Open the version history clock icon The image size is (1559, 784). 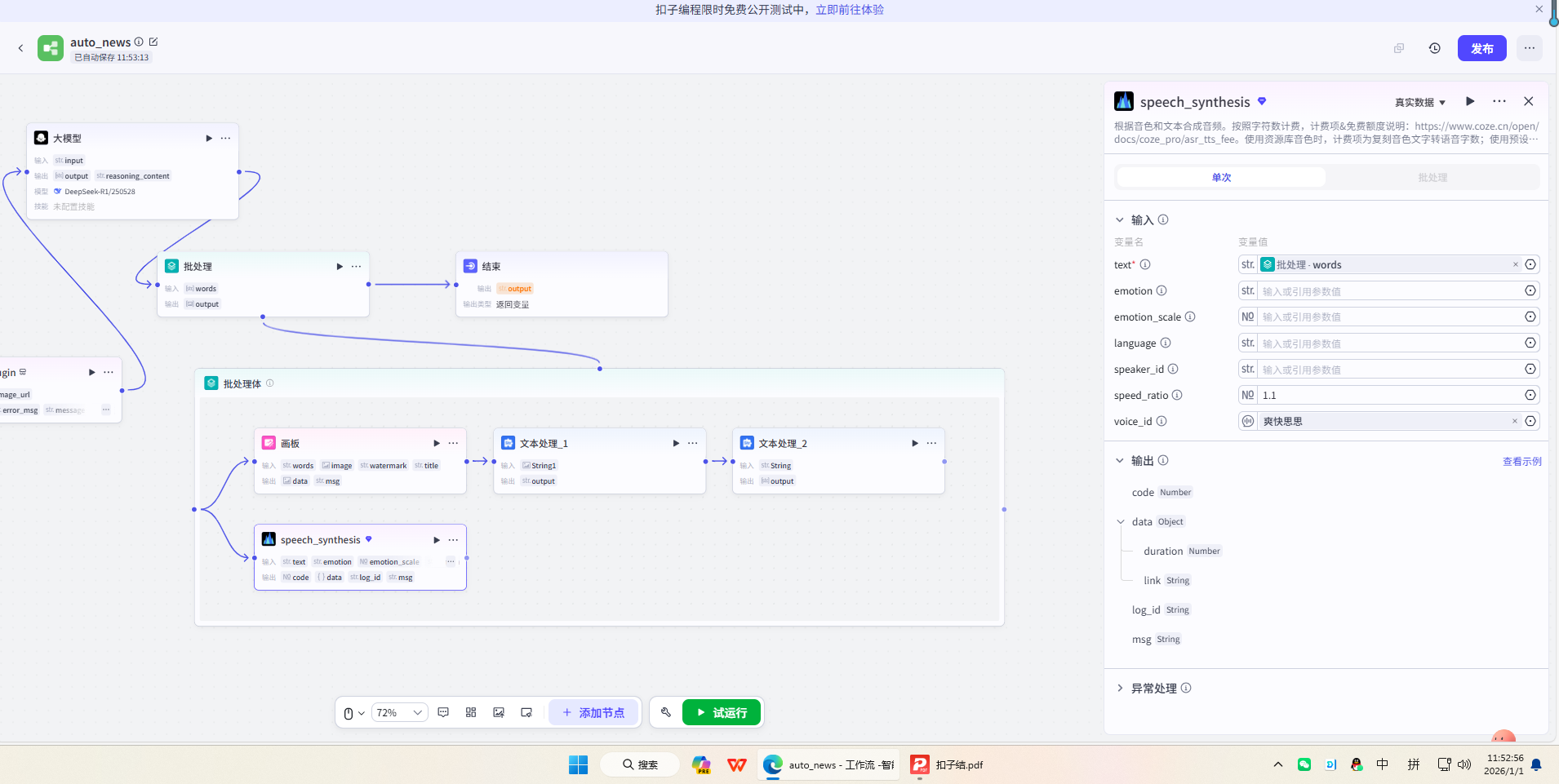[x=1435, y=48]
